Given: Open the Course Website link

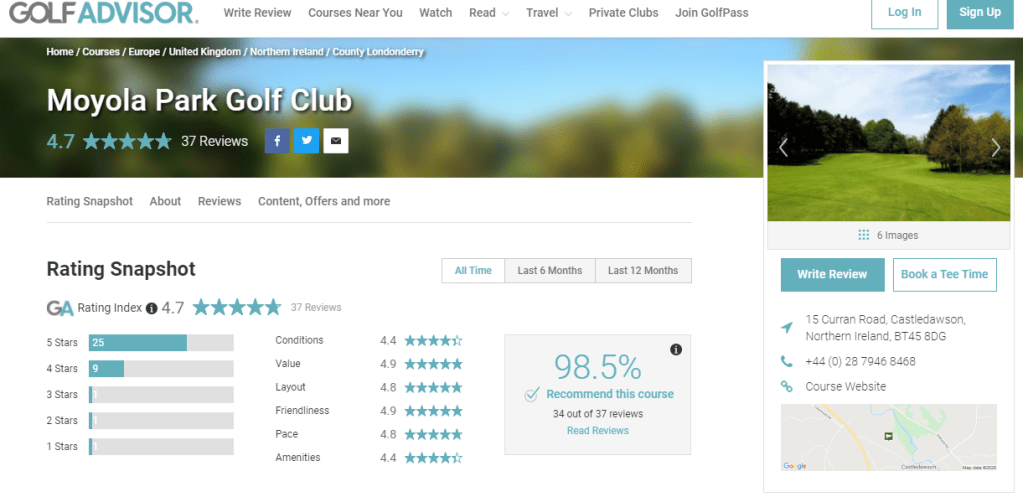Looking at the screenshot, I should point(846,386).
